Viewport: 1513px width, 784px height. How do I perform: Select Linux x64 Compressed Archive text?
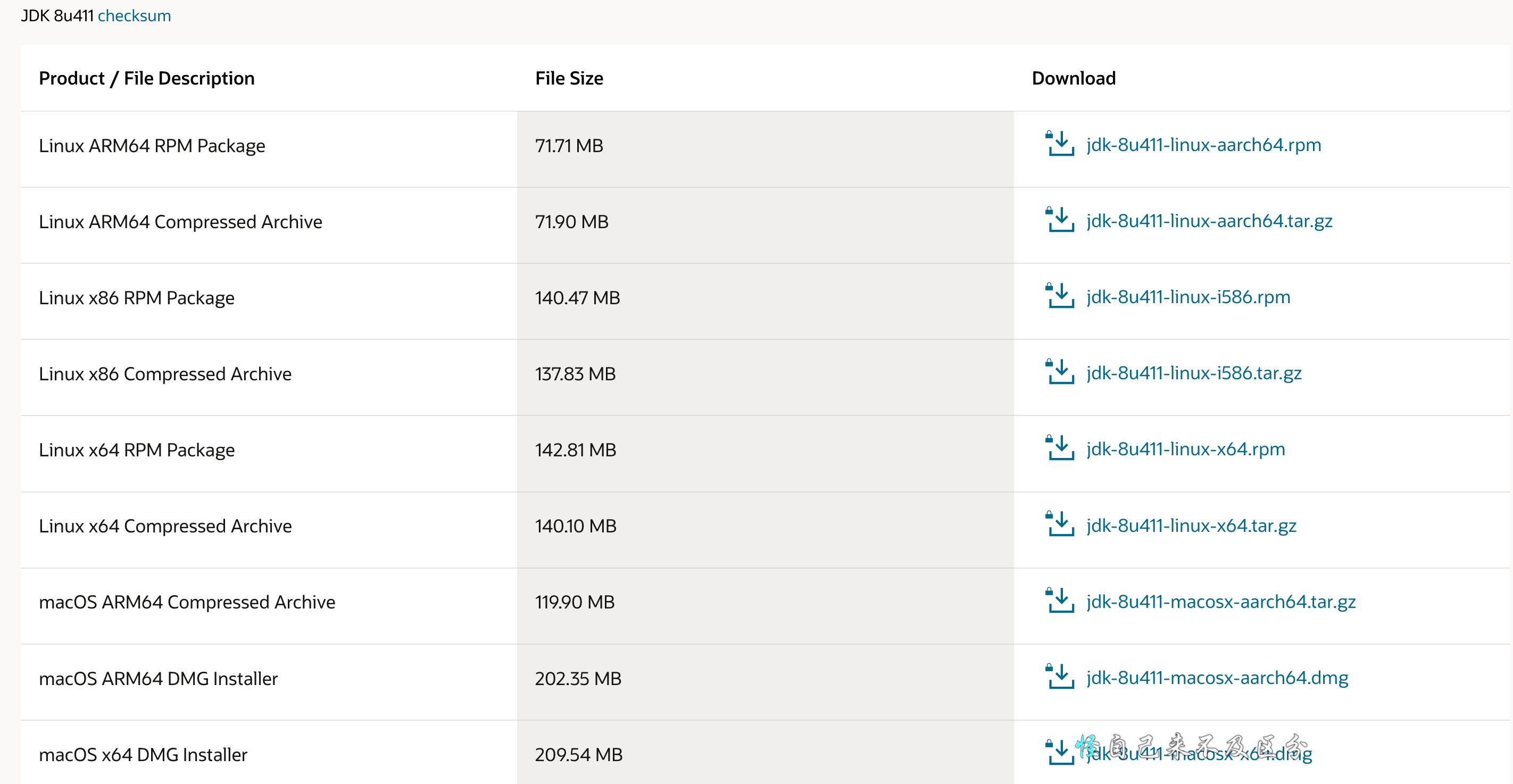point(165,526)
